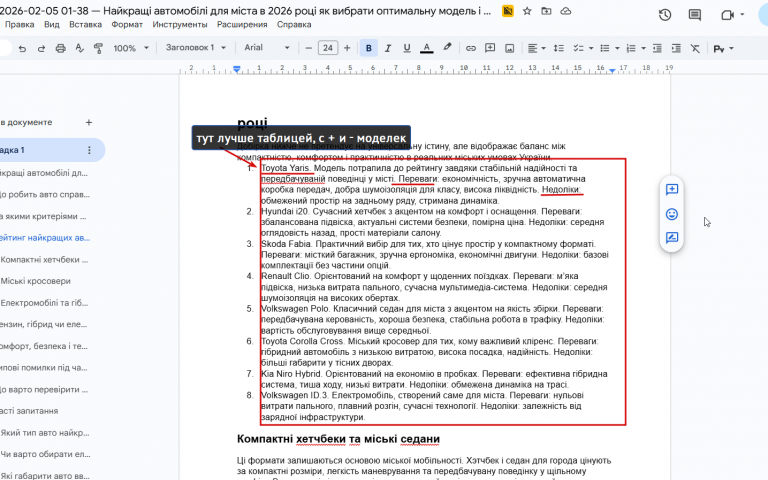Increase the paragraph indent
The width and height of the screenshot is (768, 480).
coord(676,48)
